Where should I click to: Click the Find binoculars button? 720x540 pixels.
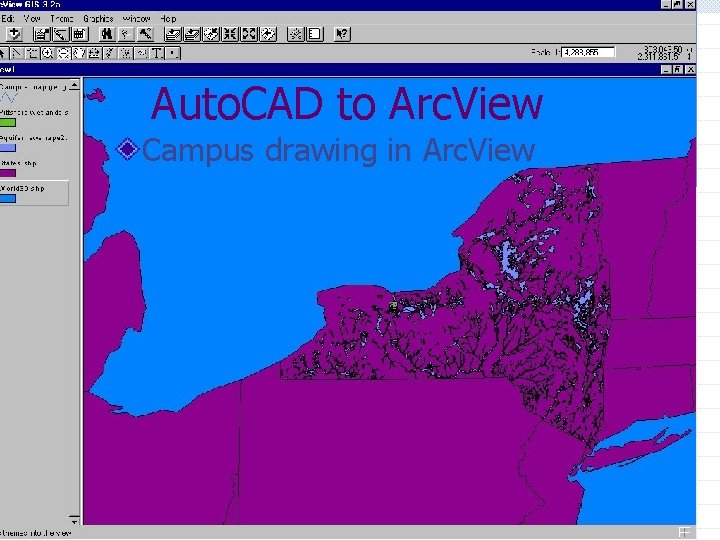[107, 34]
